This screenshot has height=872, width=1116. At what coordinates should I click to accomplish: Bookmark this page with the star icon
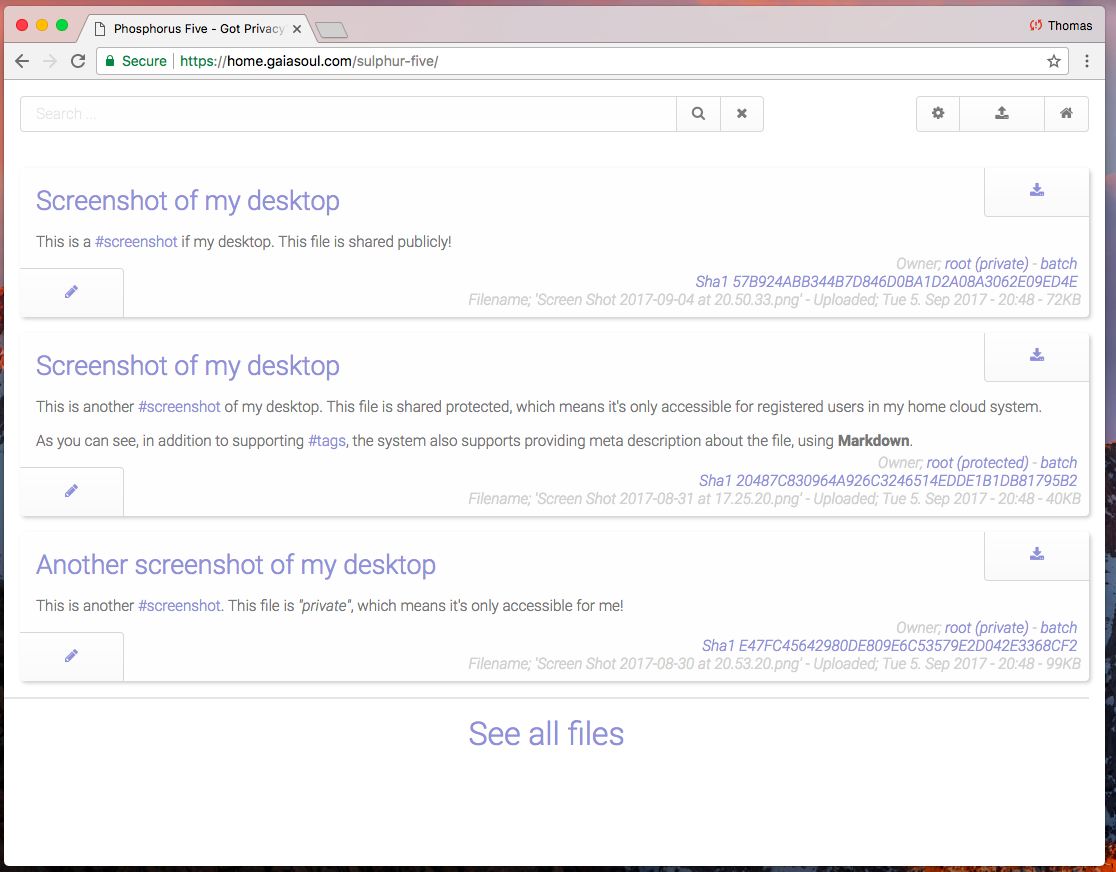[1053, 62]
